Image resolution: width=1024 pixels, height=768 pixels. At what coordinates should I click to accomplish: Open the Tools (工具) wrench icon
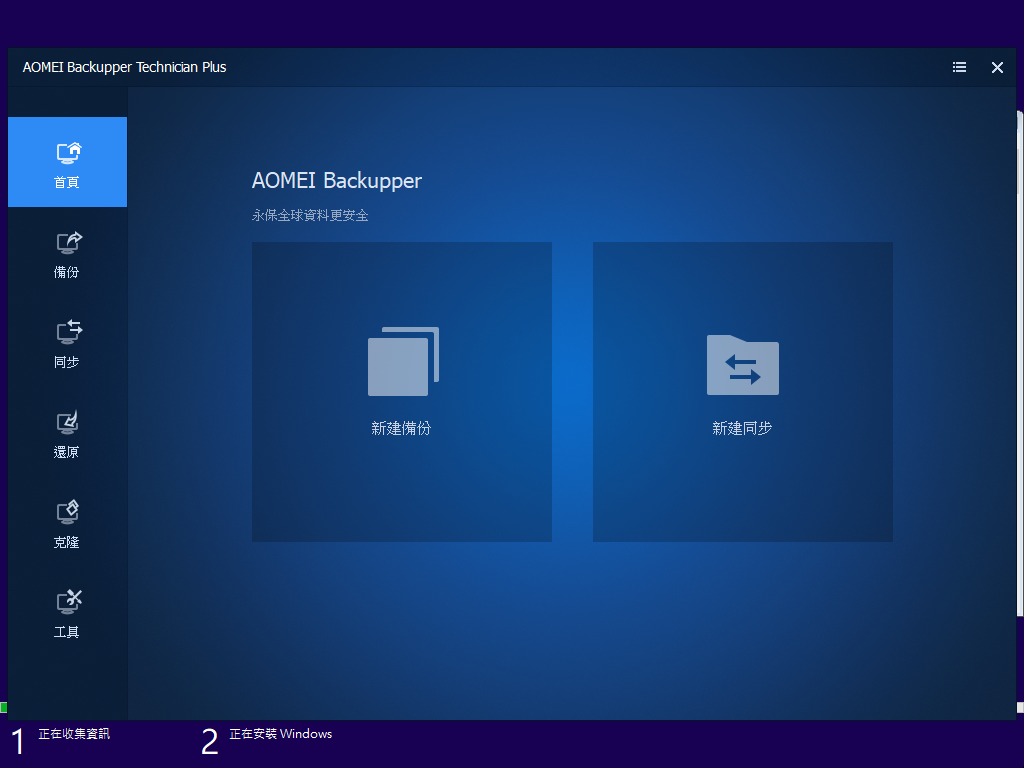point(68,602)
